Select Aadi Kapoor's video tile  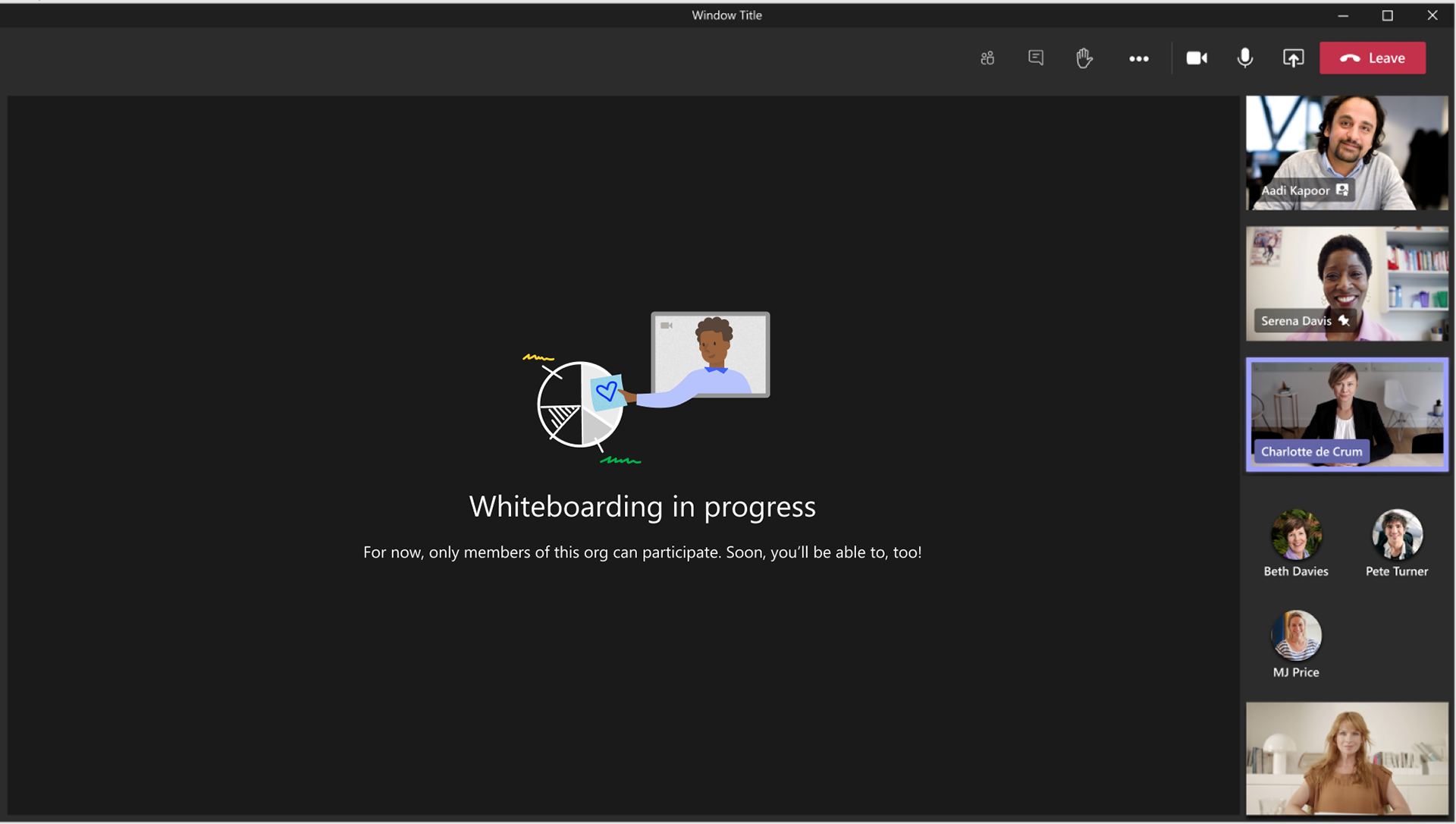coord(1347,144)
